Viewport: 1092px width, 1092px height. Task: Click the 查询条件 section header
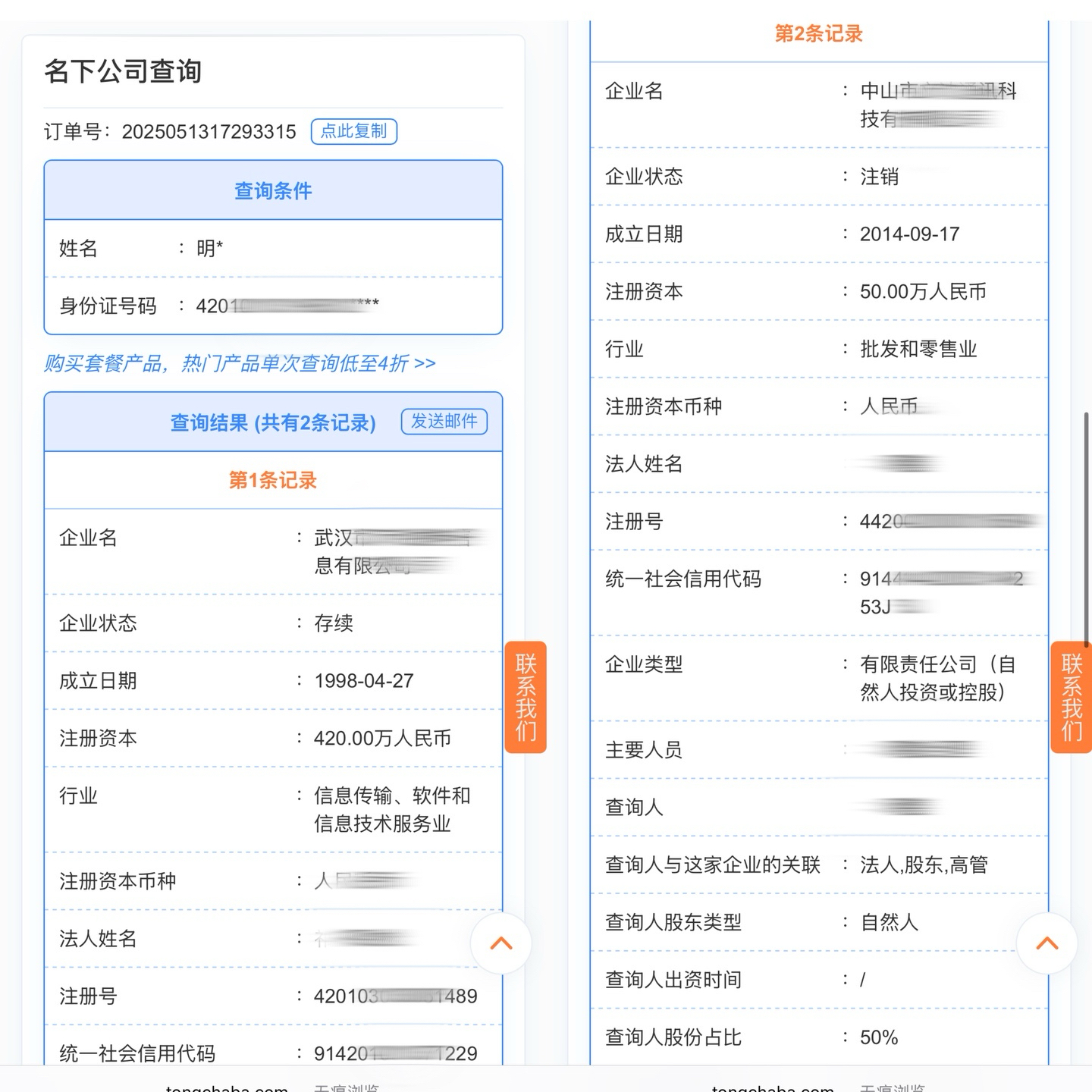coord(273,190)
